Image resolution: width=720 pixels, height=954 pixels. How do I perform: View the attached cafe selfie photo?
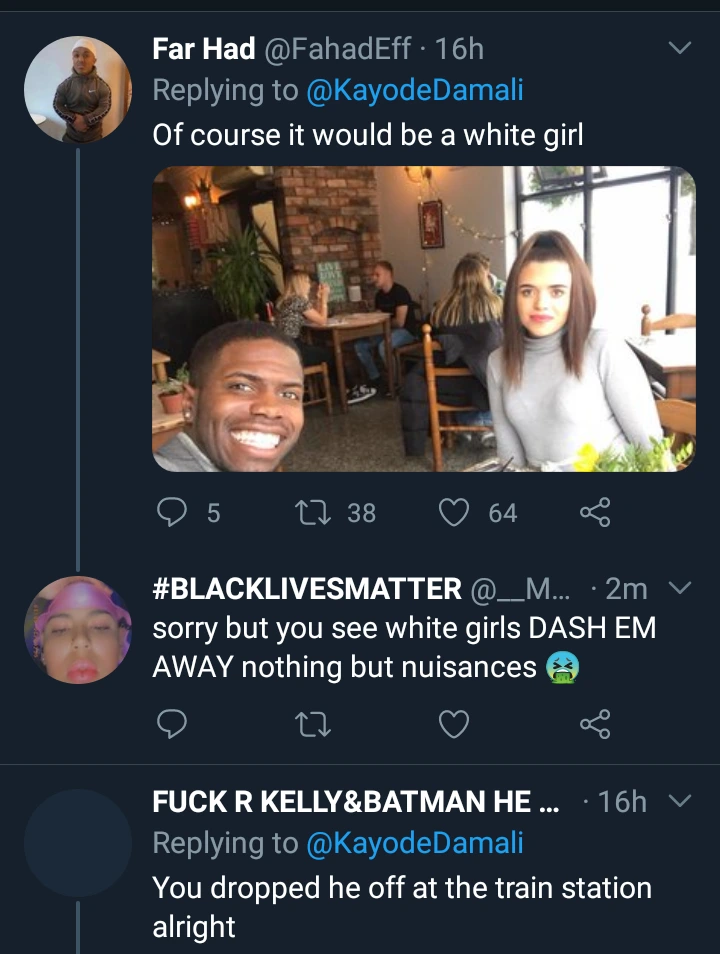click(423, 318)
